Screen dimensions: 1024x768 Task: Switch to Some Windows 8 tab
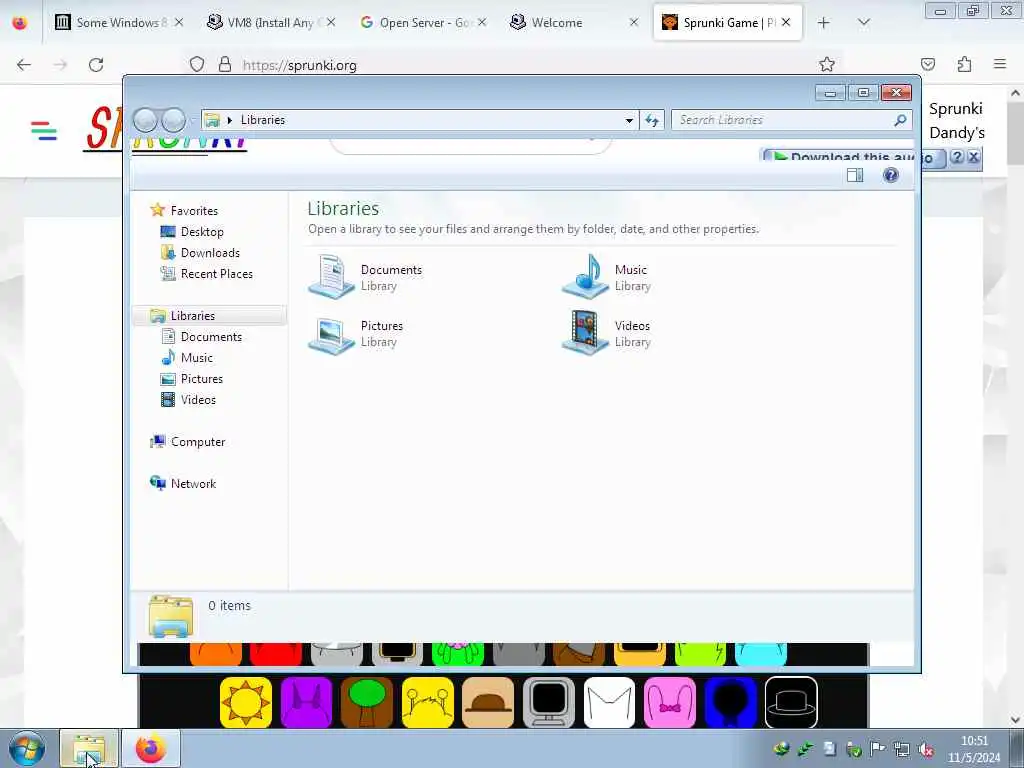118,22
